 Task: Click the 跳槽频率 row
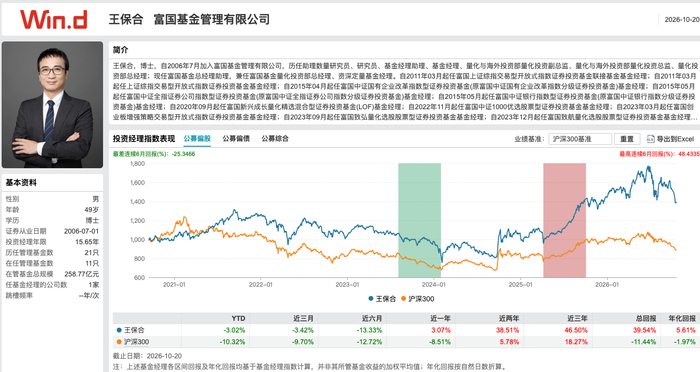pos(52,295)
